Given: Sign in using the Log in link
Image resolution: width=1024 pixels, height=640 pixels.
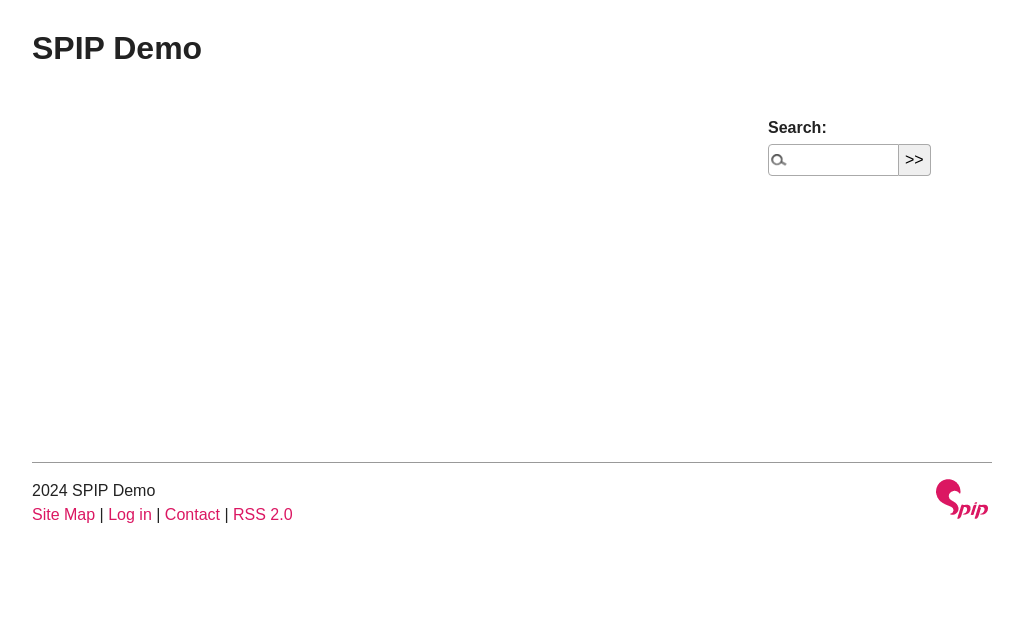Looking at the screenshot, I should point(130,515).
